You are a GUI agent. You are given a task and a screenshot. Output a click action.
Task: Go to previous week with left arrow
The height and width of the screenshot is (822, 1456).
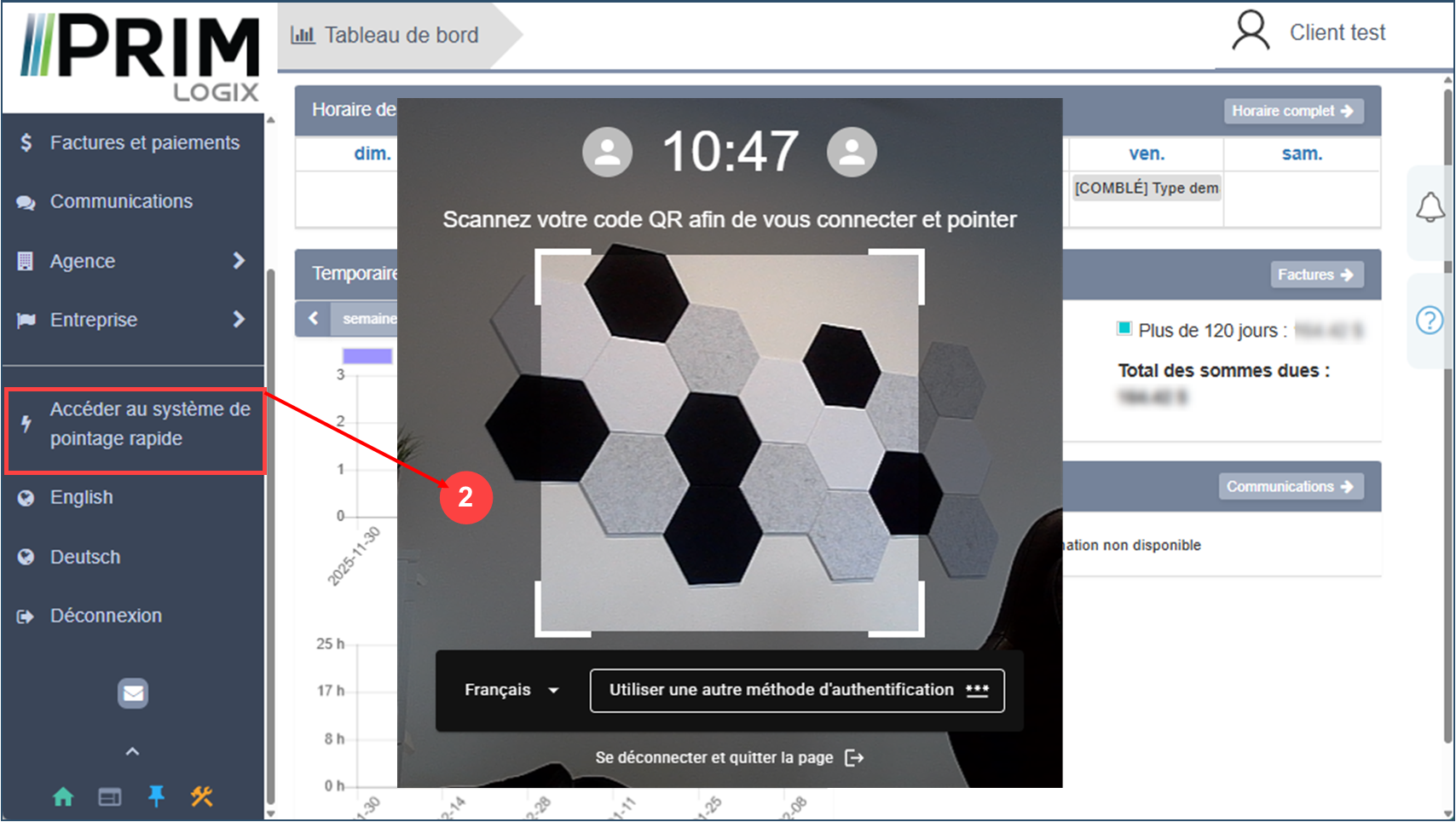(314, 318)
